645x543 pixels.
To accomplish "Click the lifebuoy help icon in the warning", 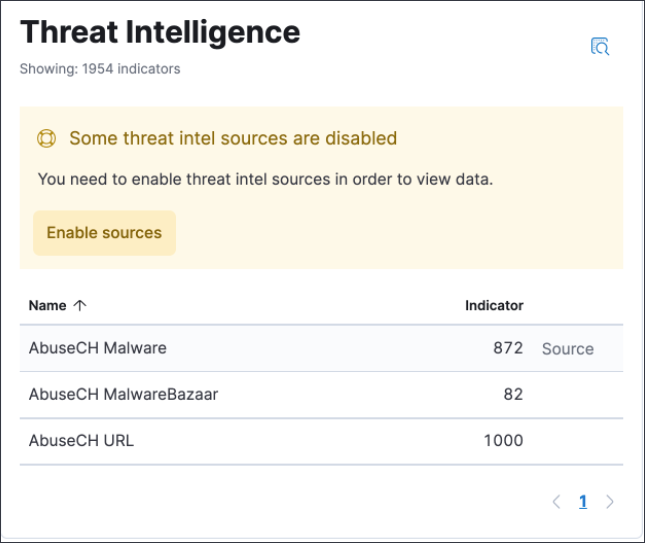I will [46, 139].
